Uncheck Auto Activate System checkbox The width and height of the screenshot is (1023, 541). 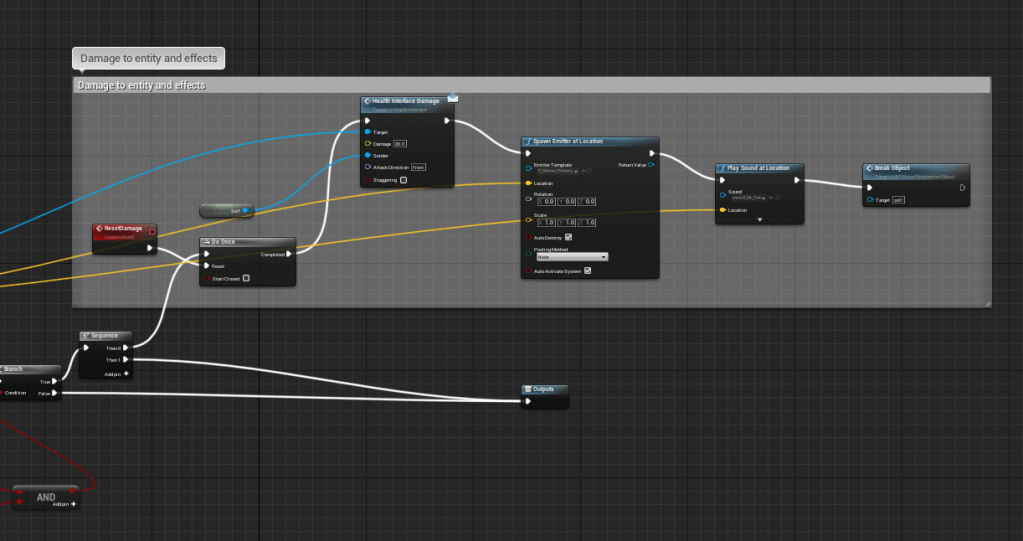[587, 271]
